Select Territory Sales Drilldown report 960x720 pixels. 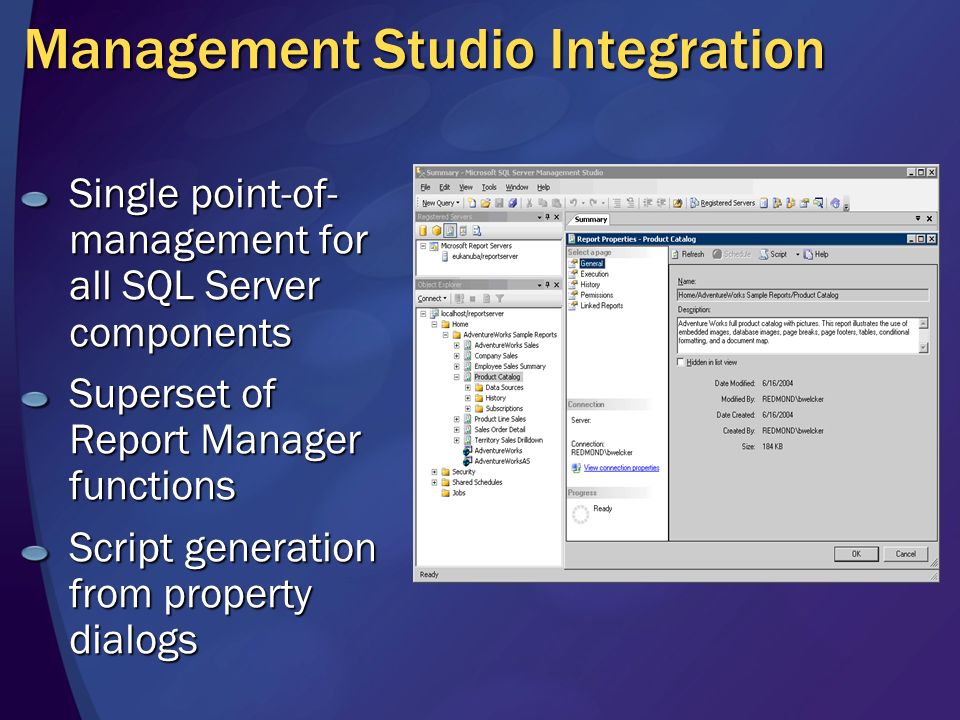[x=508, y=440]
